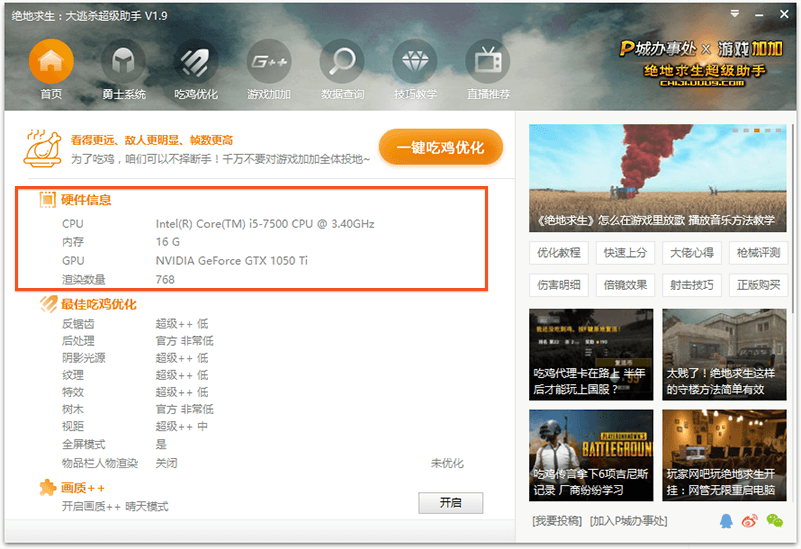Open 倍镜效果 link
801x549 pixels.
pyautogui.click(x=625, y=284)
